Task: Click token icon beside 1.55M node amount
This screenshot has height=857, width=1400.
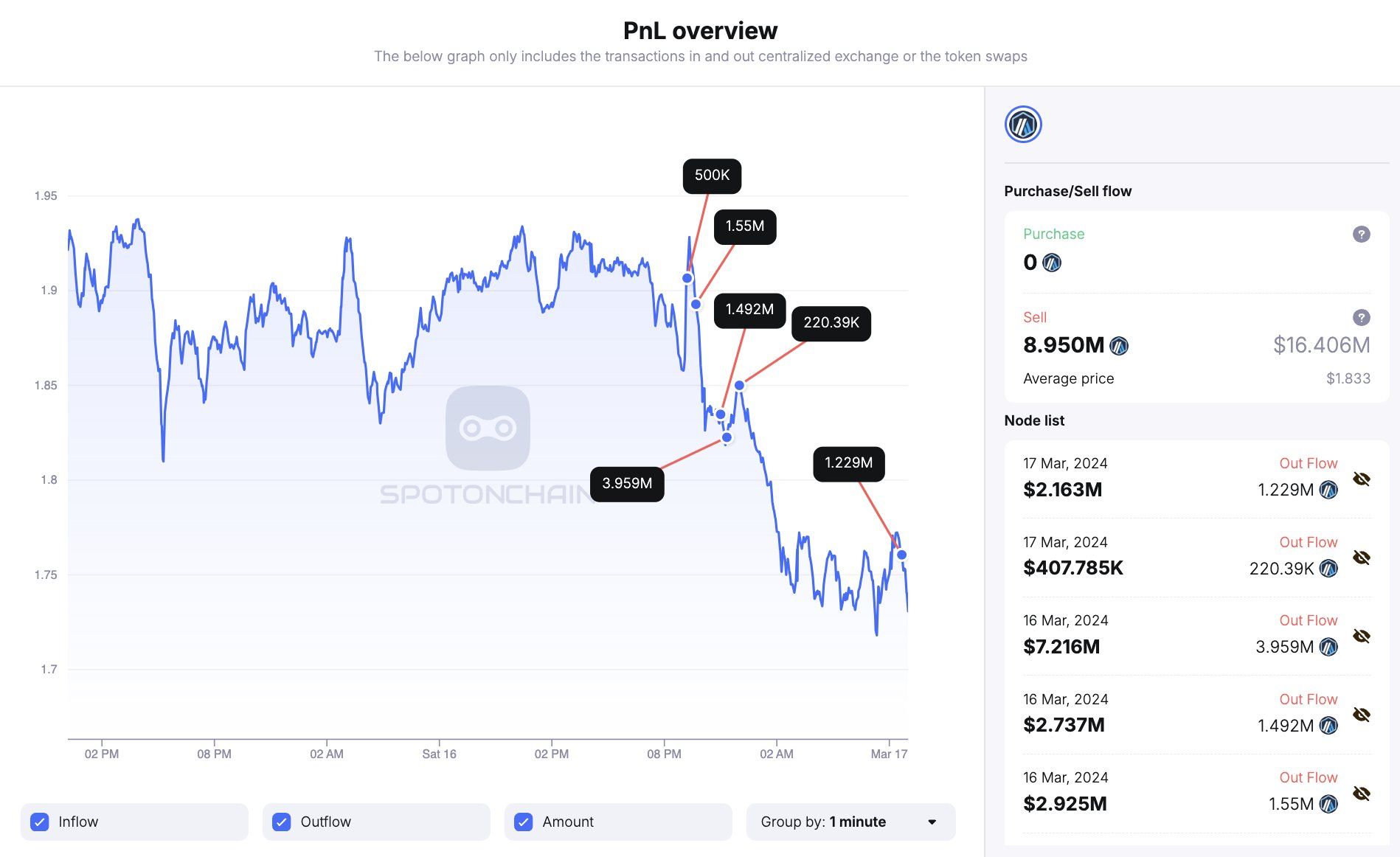Action: click(x=1328, y=804)
